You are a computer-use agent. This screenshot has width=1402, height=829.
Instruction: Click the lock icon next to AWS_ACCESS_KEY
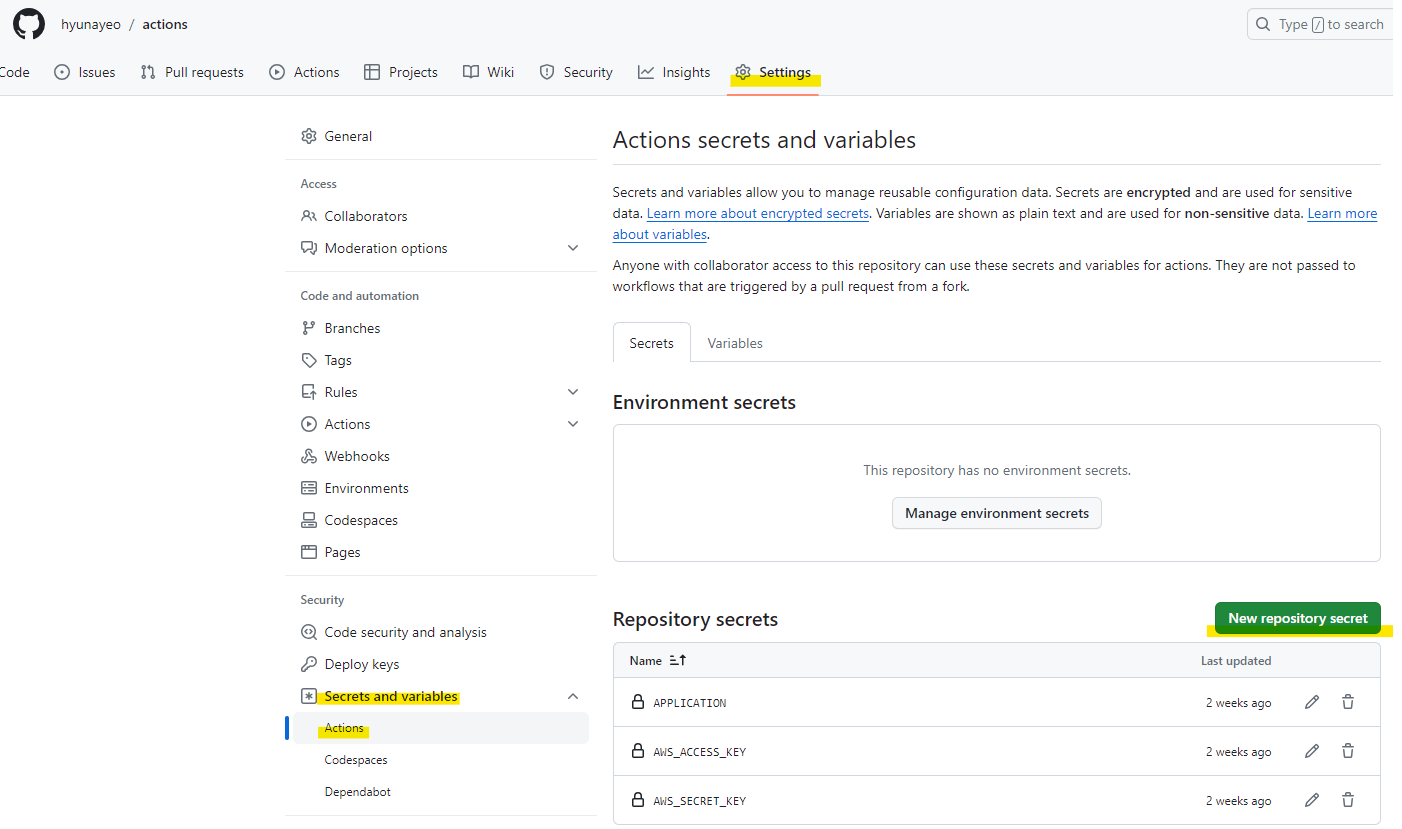[638, 751]
